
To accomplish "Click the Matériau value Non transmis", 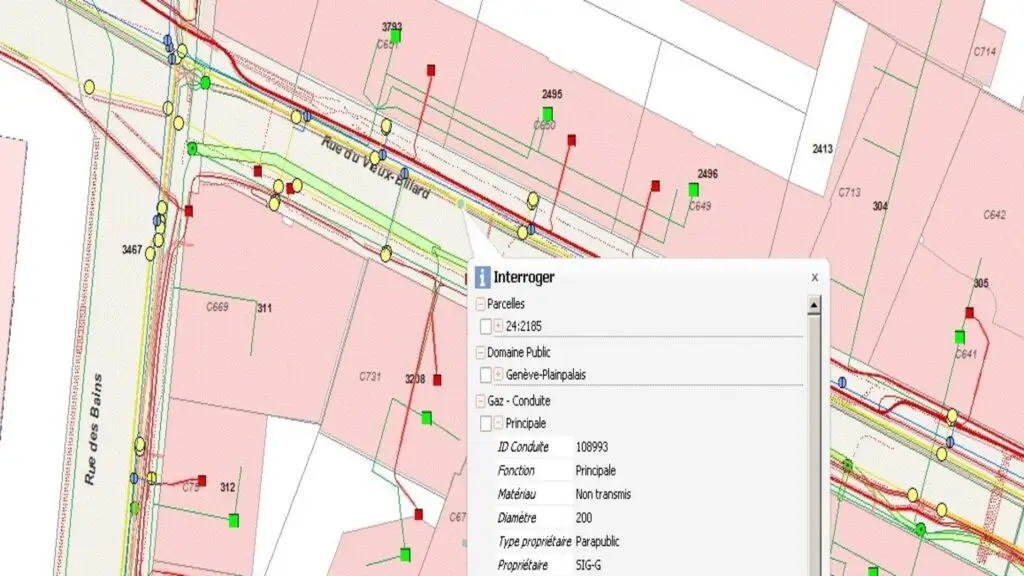I will [603, 494].
